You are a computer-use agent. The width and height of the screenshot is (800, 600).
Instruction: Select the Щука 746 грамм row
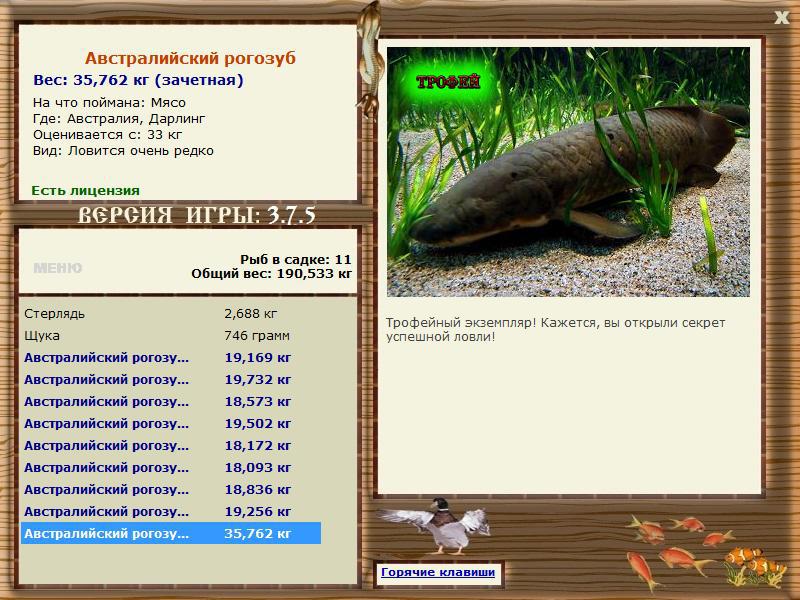171,336
